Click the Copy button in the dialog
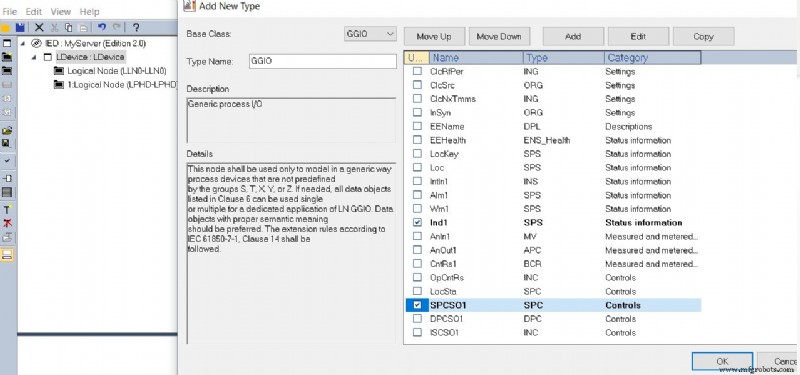This screenshot has width=800, height=375. [x=704, y=36]
